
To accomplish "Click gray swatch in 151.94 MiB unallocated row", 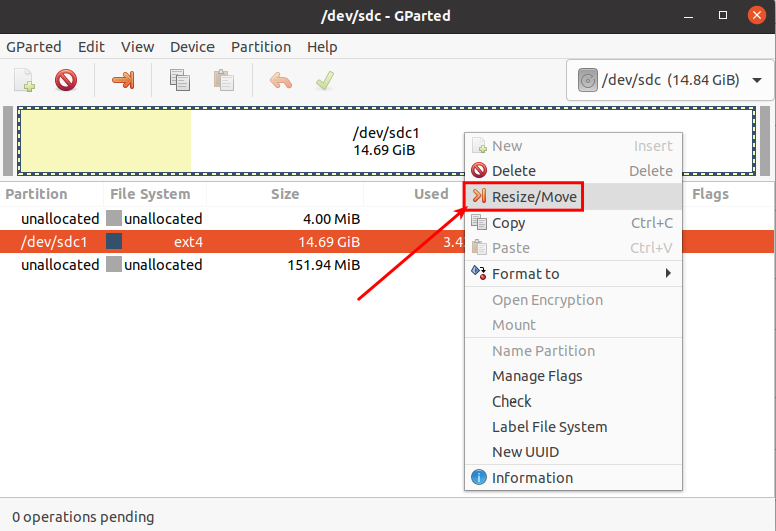I will [114, 264].
